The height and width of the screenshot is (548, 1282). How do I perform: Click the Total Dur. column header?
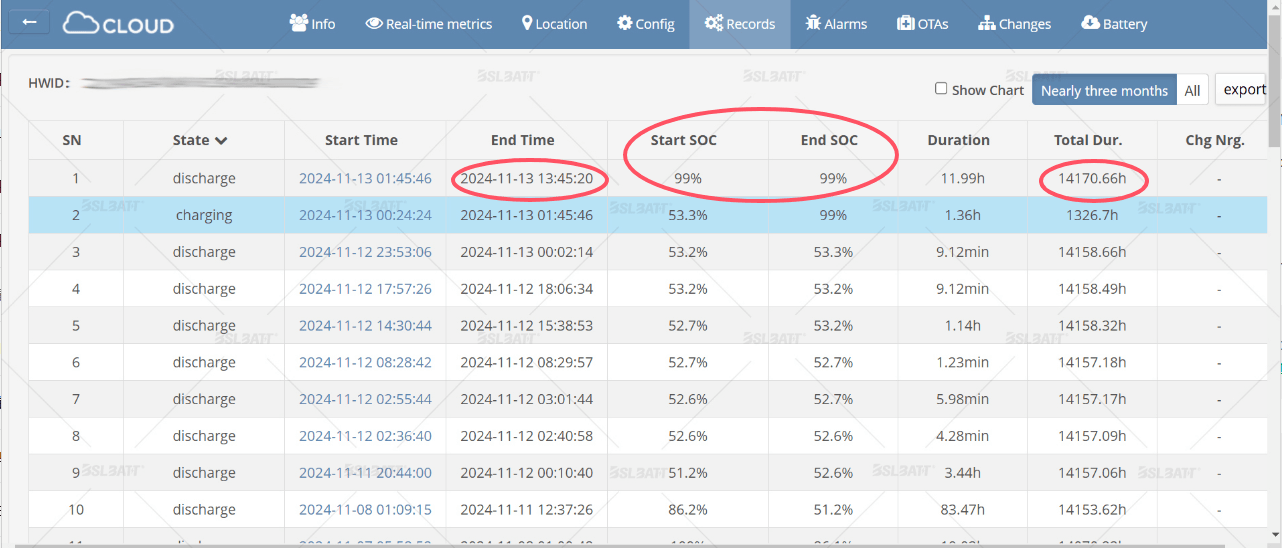click(x=1088, y=140)
